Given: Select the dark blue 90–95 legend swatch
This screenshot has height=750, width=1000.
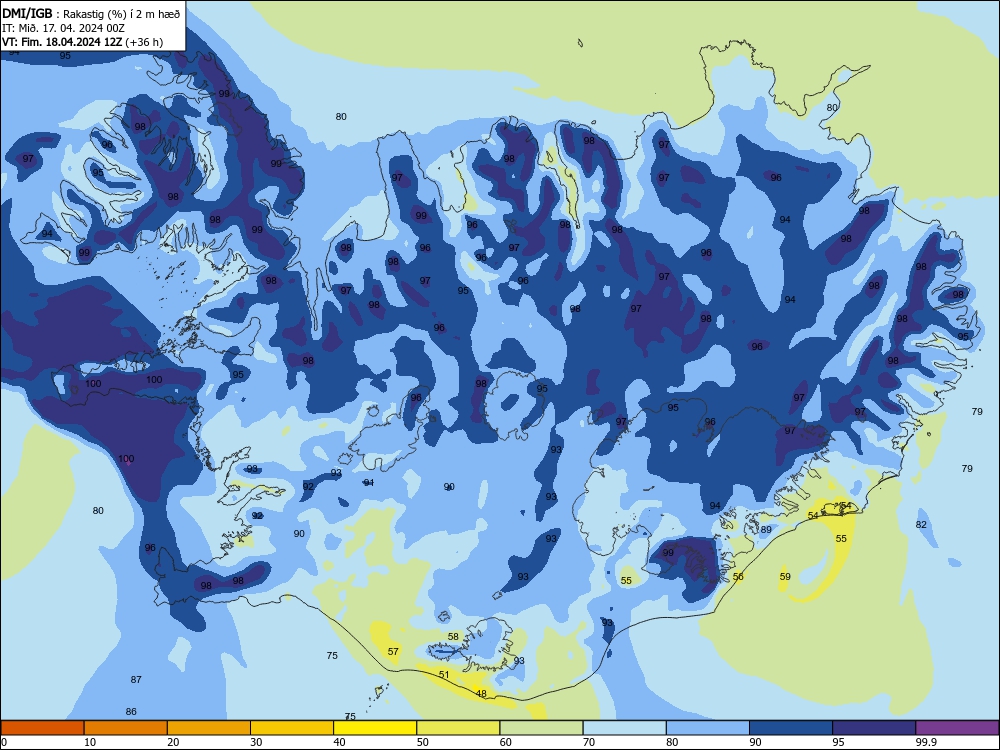Looking at the screenshot, I should [x=791, y=728].
